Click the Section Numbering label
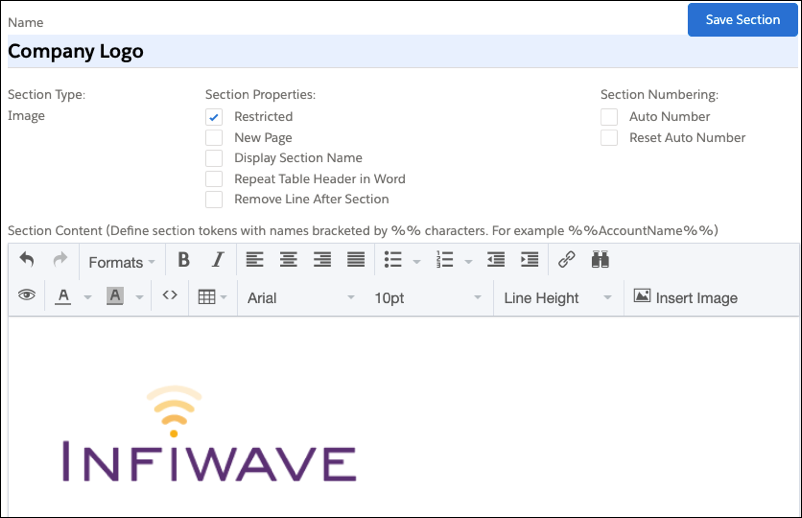Viewport: 802px width, 518px height. pos(659,95)
